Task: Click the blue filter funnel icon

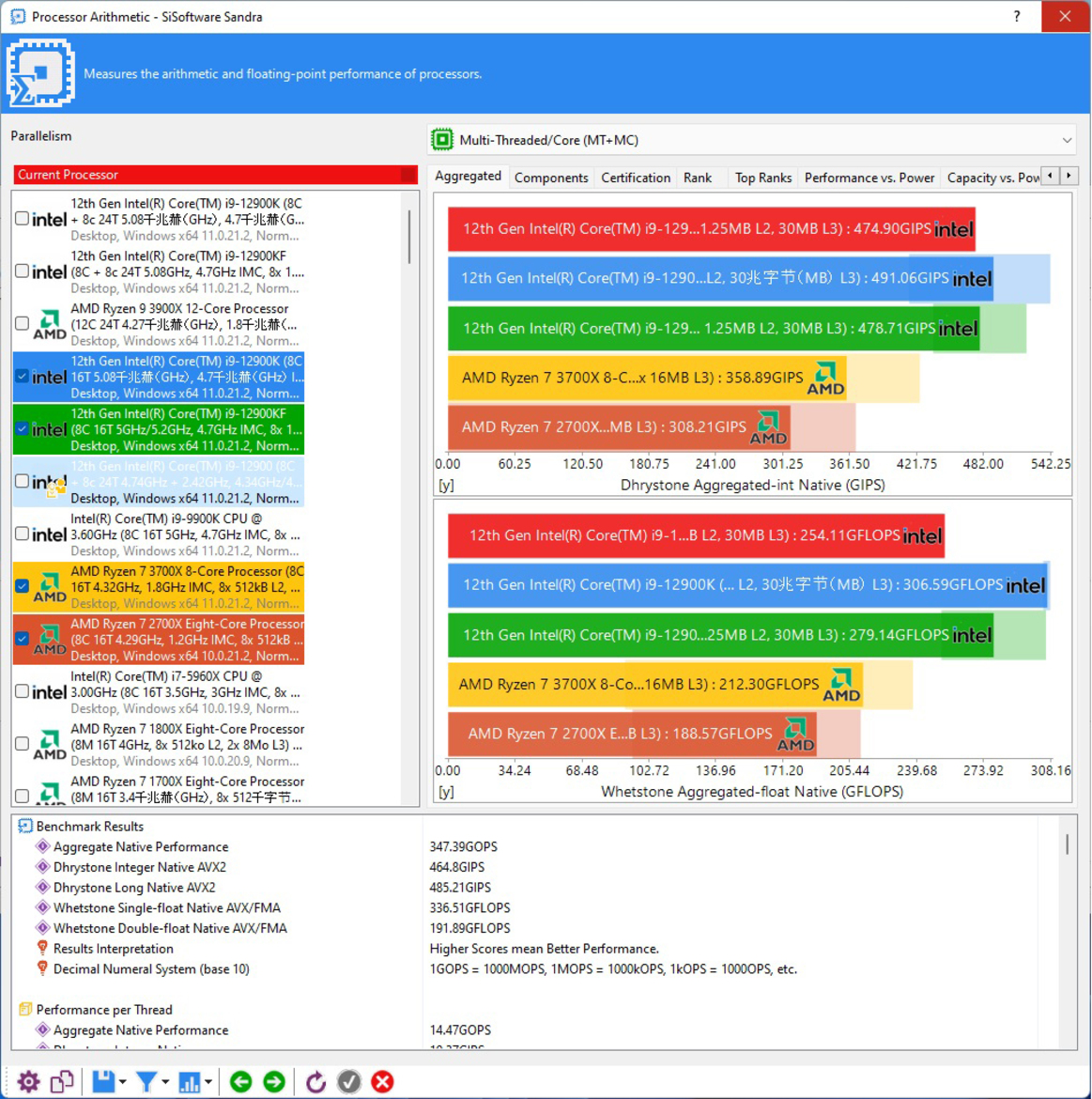Action: tap(146, 1081)
